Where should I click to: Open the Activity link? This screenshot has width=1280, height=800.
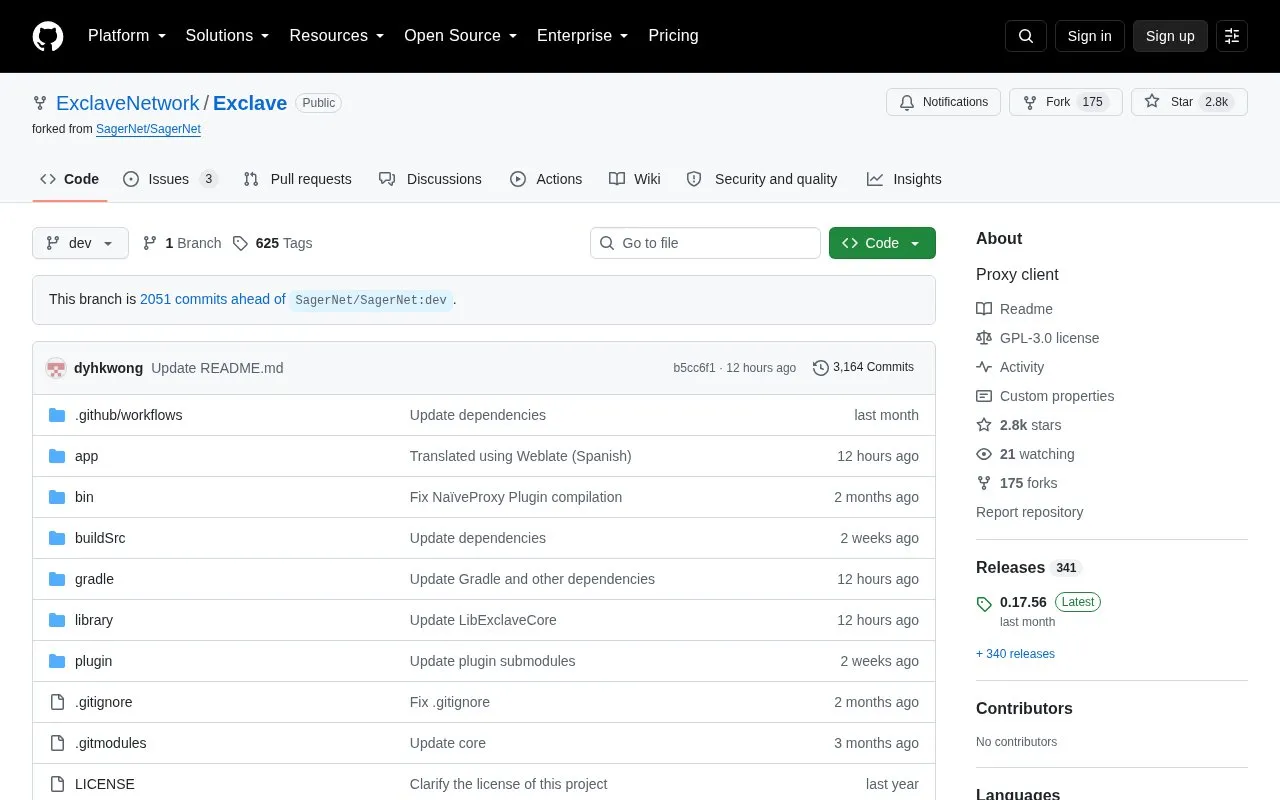point(1010,367)
